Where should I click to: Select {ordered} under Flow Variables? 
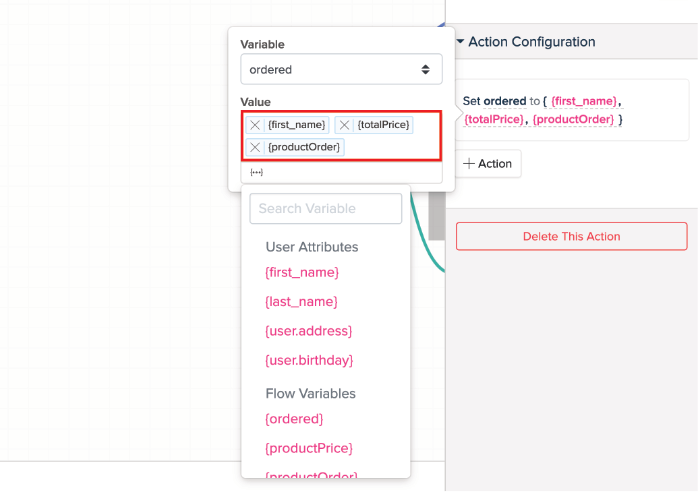(x=294, y=419)
